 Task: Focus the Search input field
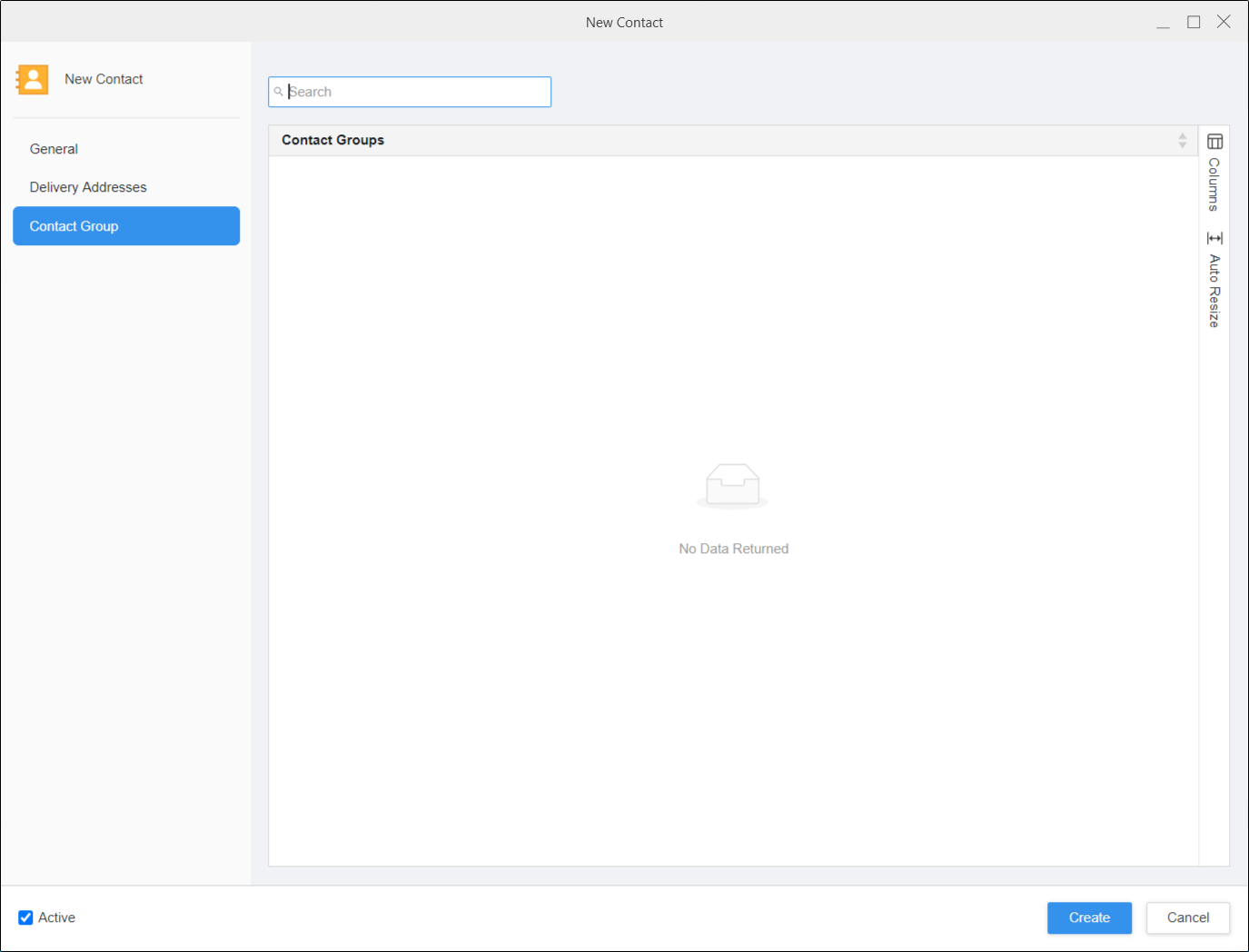(418, 92)
